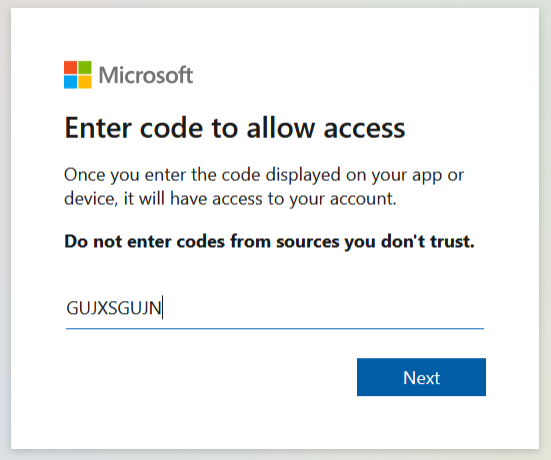Screen dimensions: 551x460
Task: Click the "device, it will have access" line
Action: (x=230, y=199)
